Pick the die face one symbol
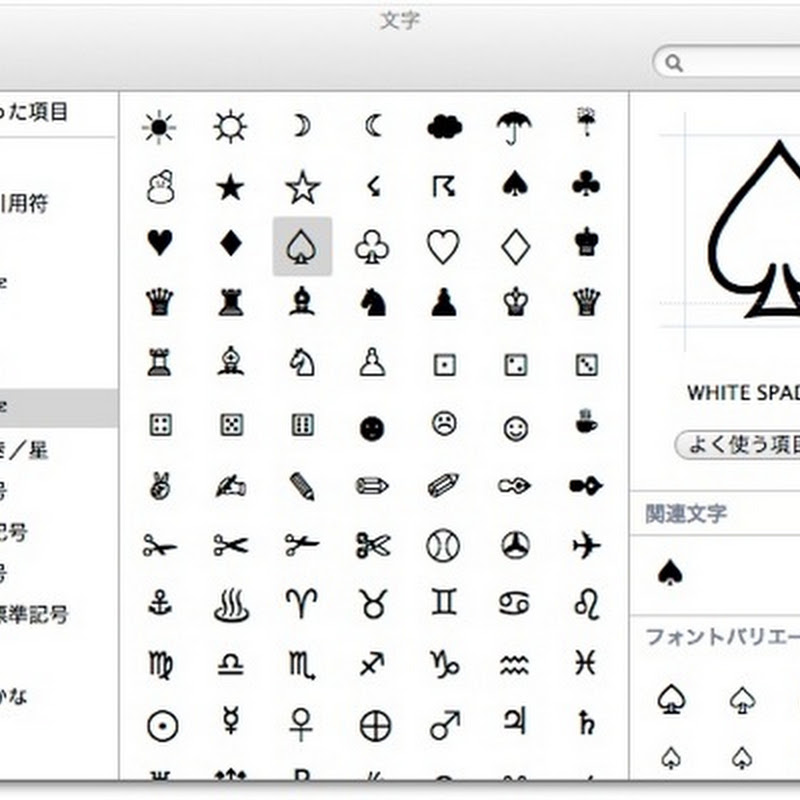This screenshot has height=800, width=800. tap(444, 365)
